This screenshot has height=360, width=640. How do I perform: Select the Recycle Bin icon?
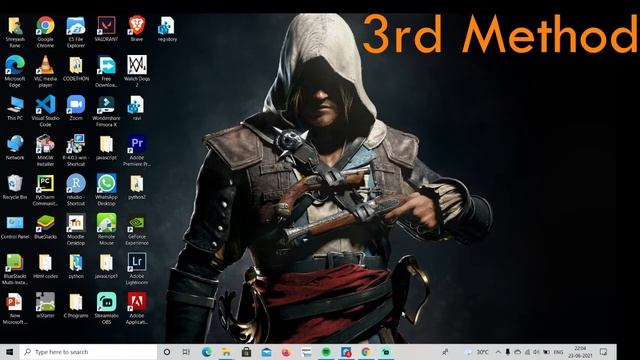15,187
